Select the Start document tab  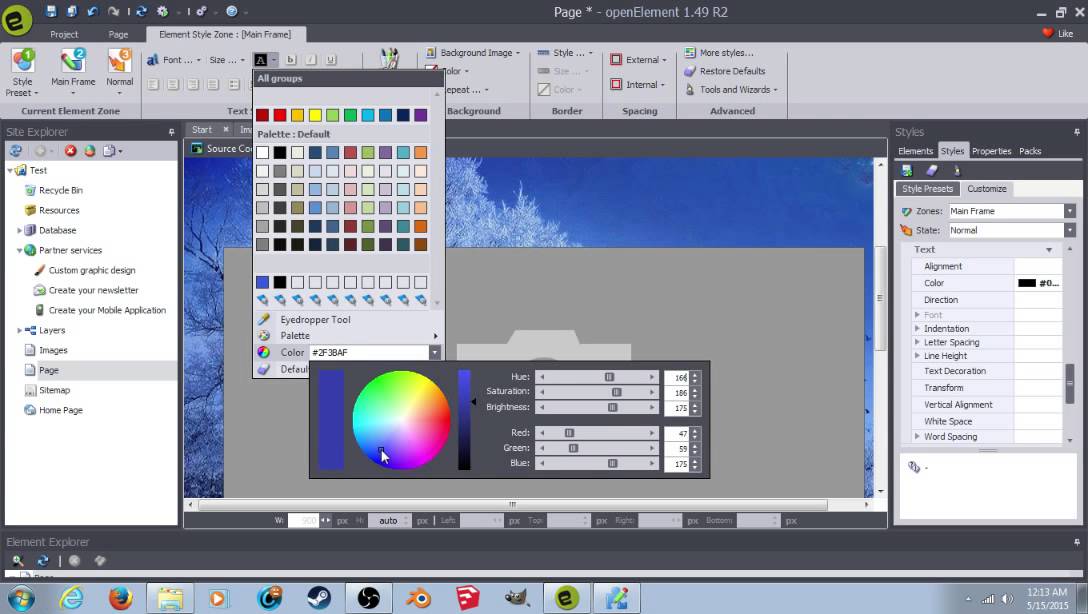point(202,130)
